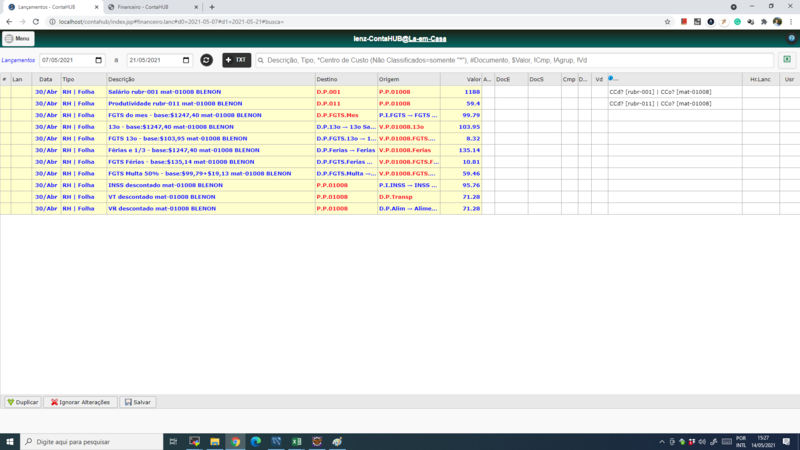Click the help question mark icon
Viewport: 800px width, 450px height.
coord(791,39)
